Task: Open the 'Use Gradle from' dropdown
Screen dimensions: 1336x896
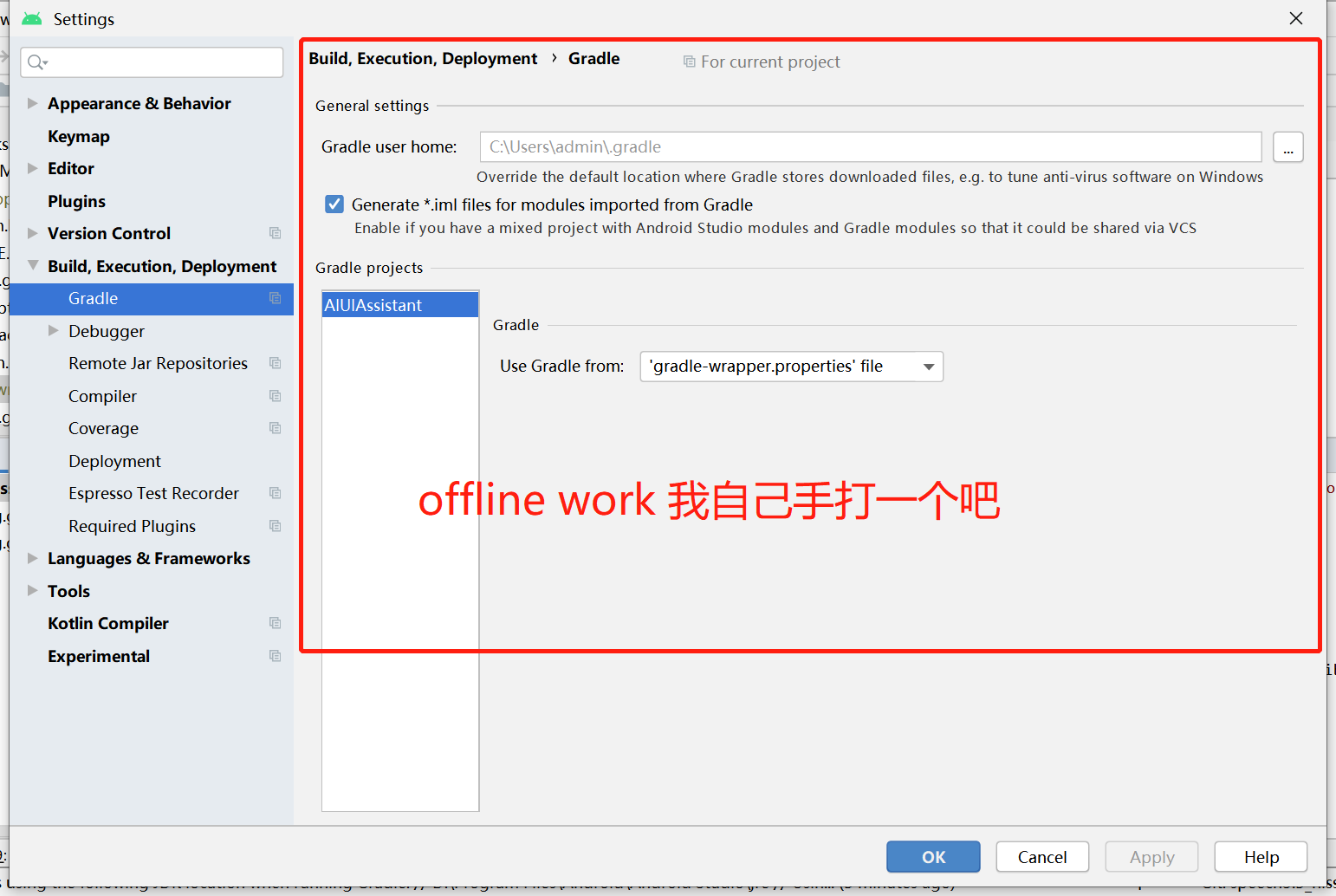Action: click(928, 366)
